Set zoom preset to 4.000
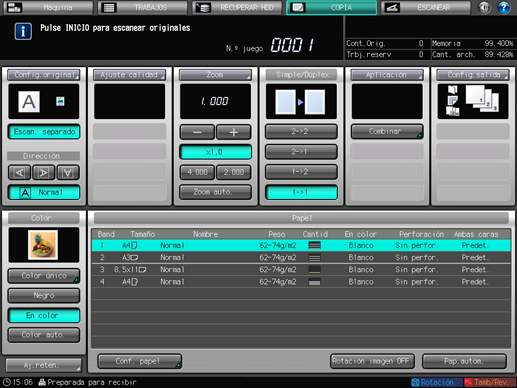517x388 pixels. (x=197, y=172)
